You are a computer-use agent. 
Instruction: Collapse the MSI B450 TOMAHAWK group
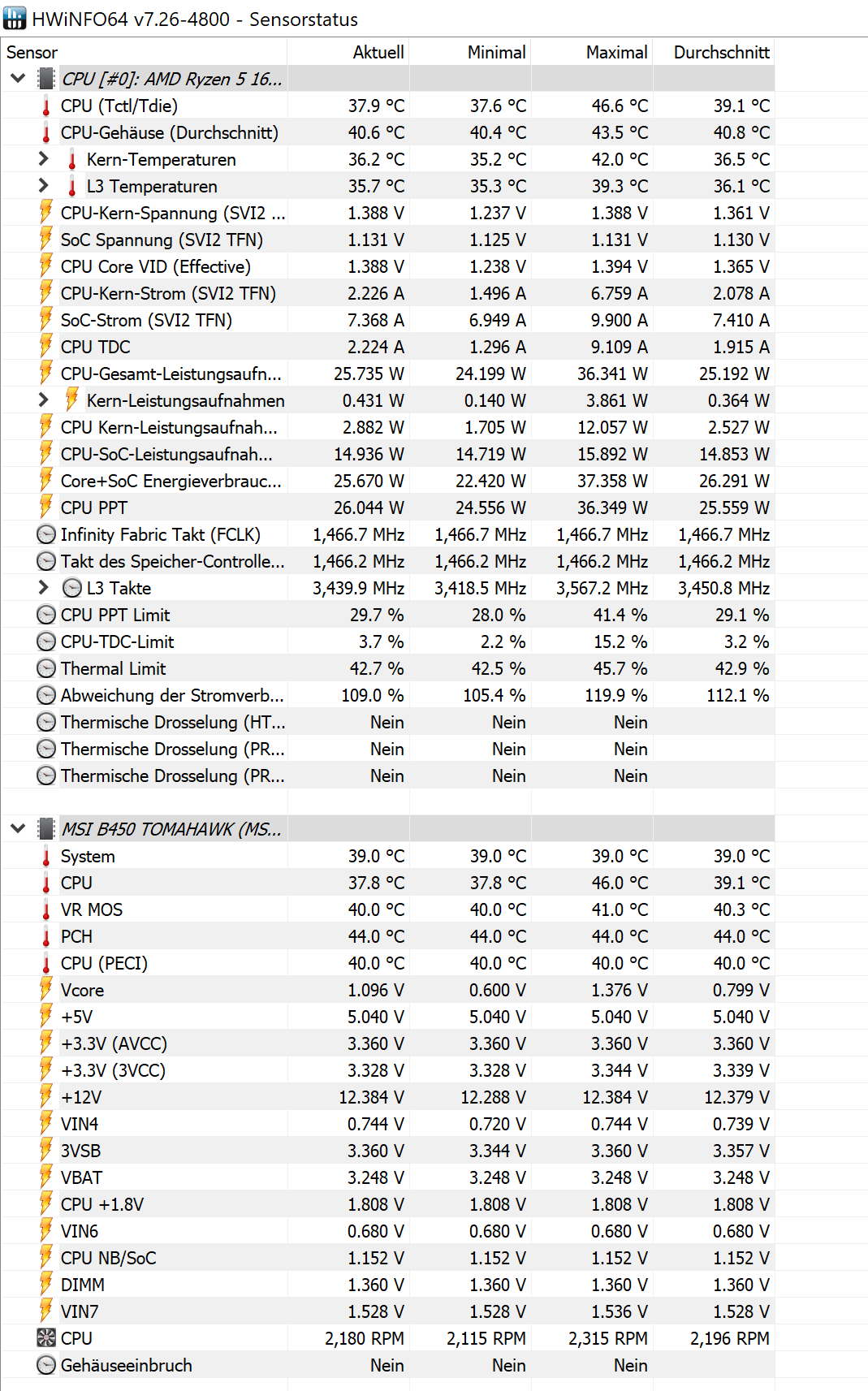coord(18,829)
